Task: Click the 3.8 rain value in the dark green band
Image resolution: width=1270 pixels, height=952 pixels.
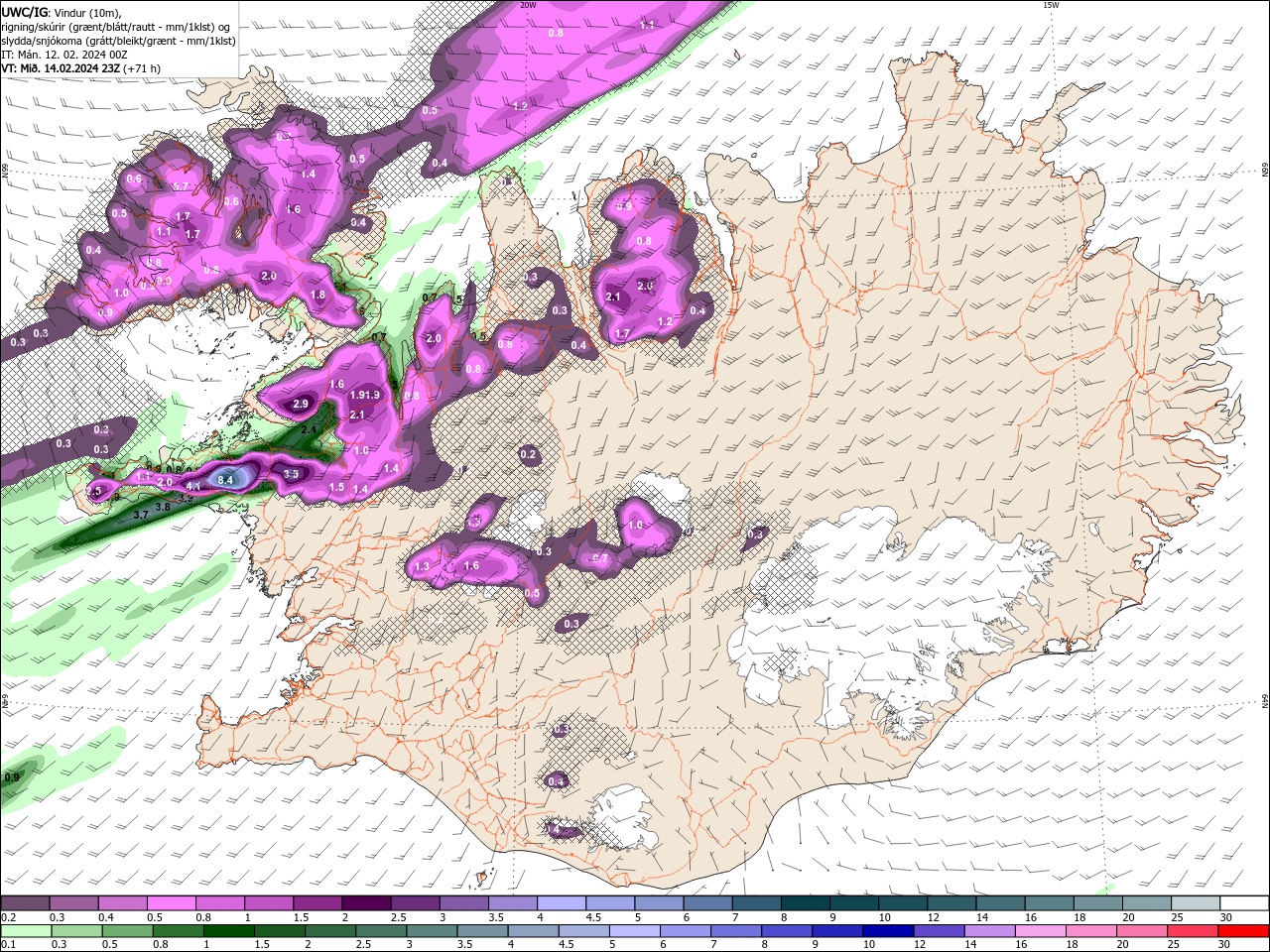Action: point(163,506)
